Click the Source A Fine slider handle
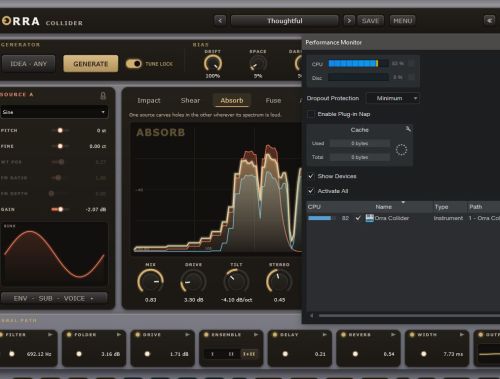 [x=60, y=146]
